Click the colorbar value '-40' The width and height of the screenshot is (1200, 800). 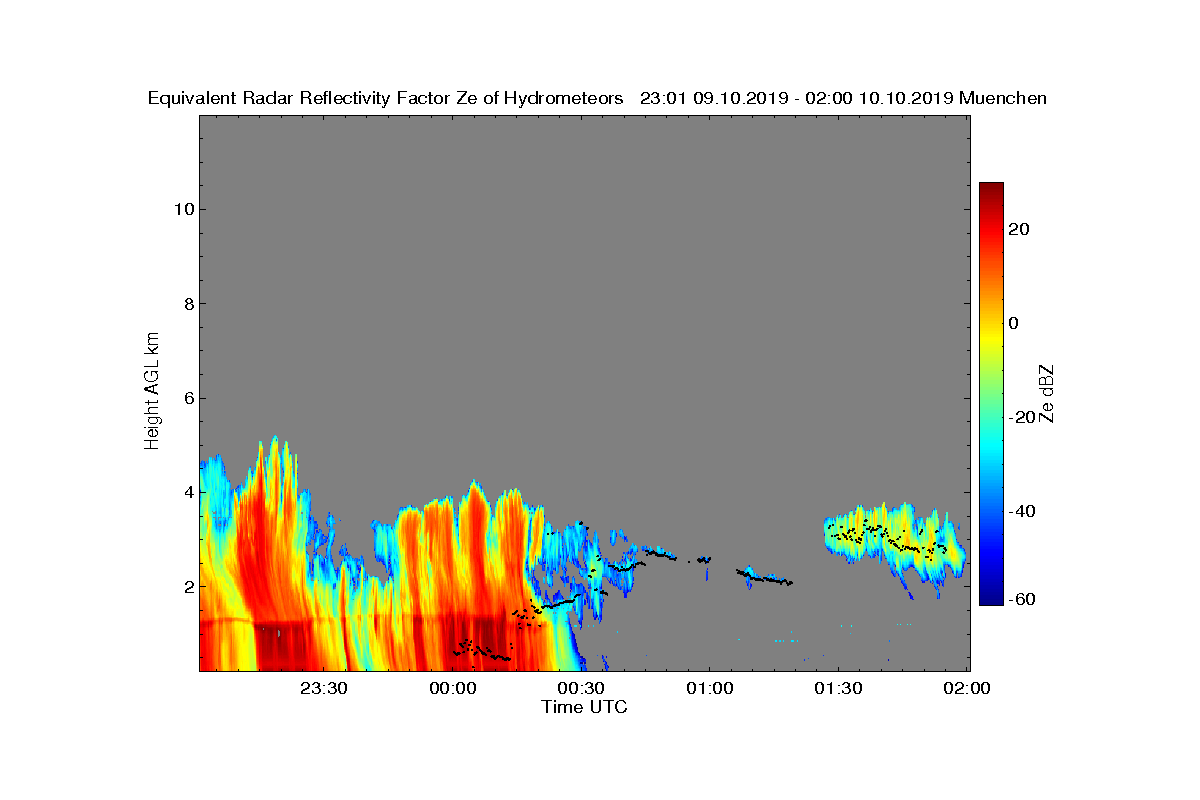(1023, 511)
